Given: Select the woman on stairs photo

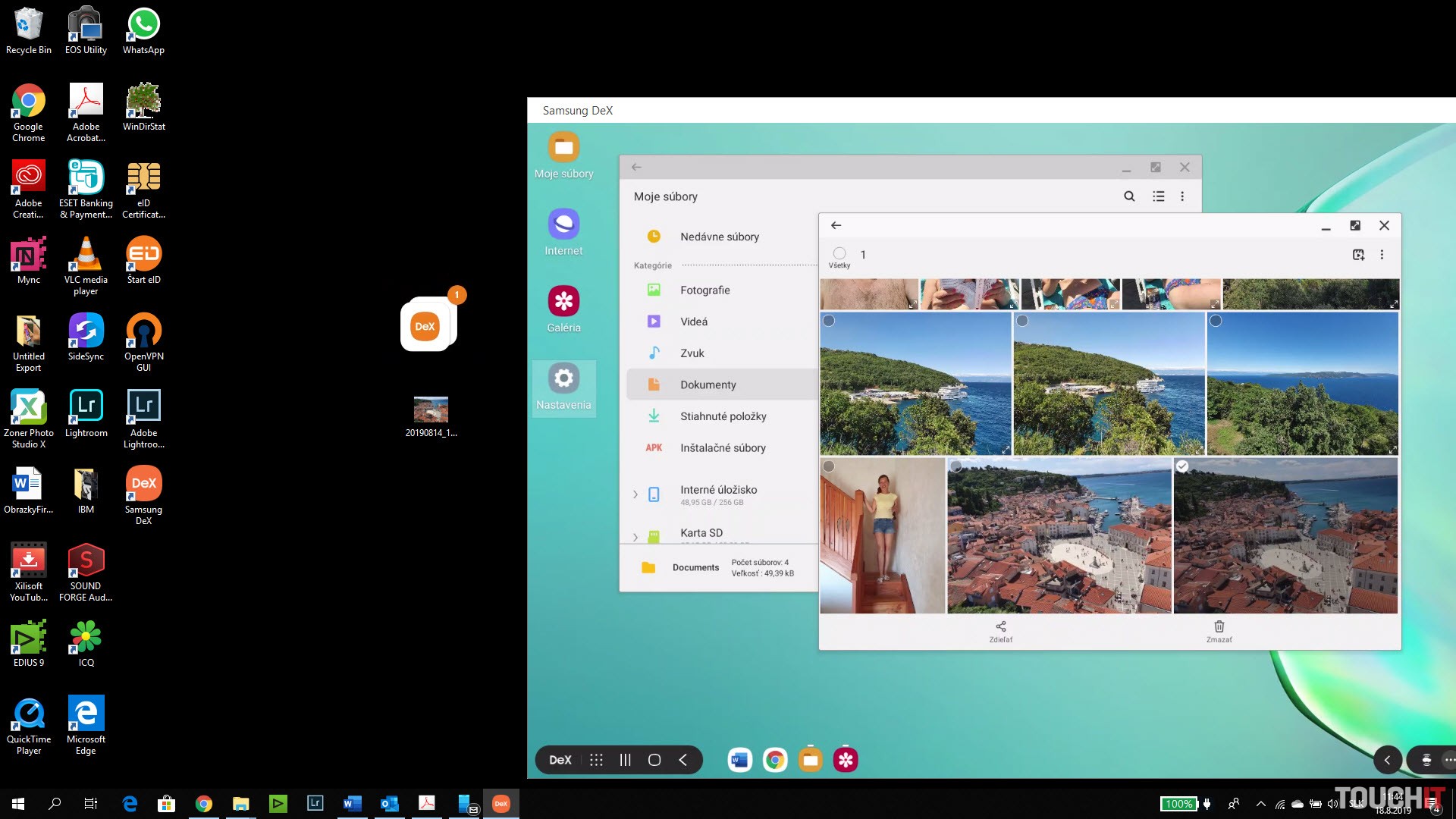Looking at the screenshot, I should click(x=829, y=466).
